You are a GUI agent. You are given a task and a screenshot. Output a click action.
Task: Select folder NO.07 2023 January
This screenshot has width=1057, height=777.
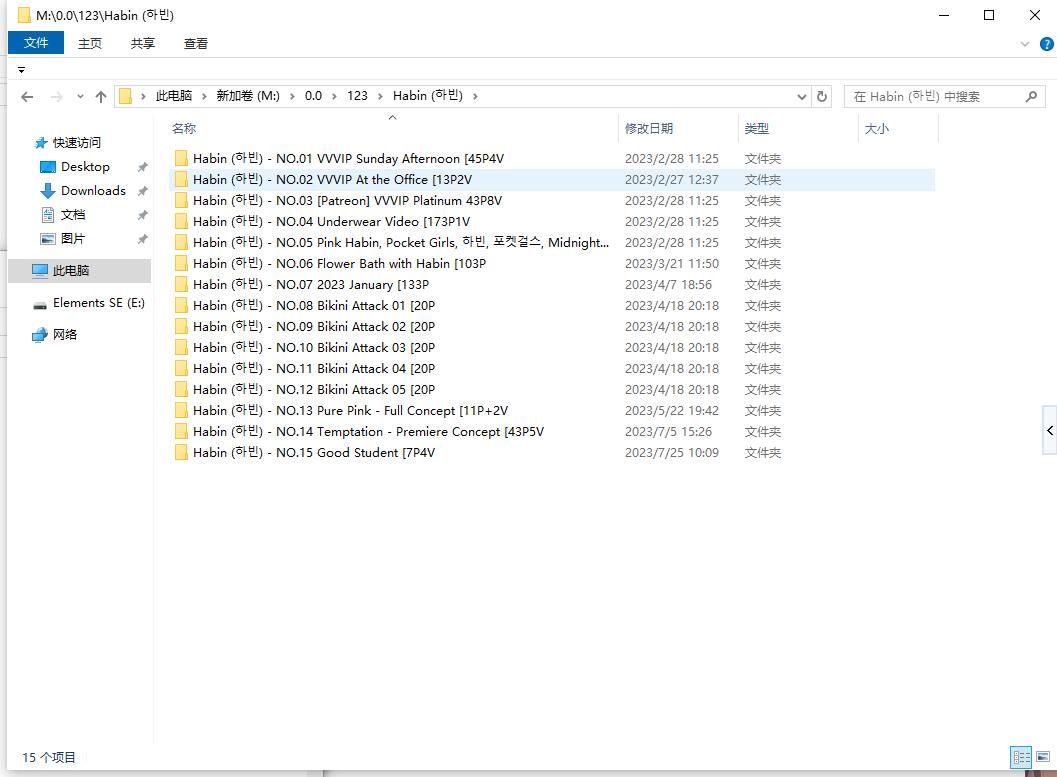(551, 284)
